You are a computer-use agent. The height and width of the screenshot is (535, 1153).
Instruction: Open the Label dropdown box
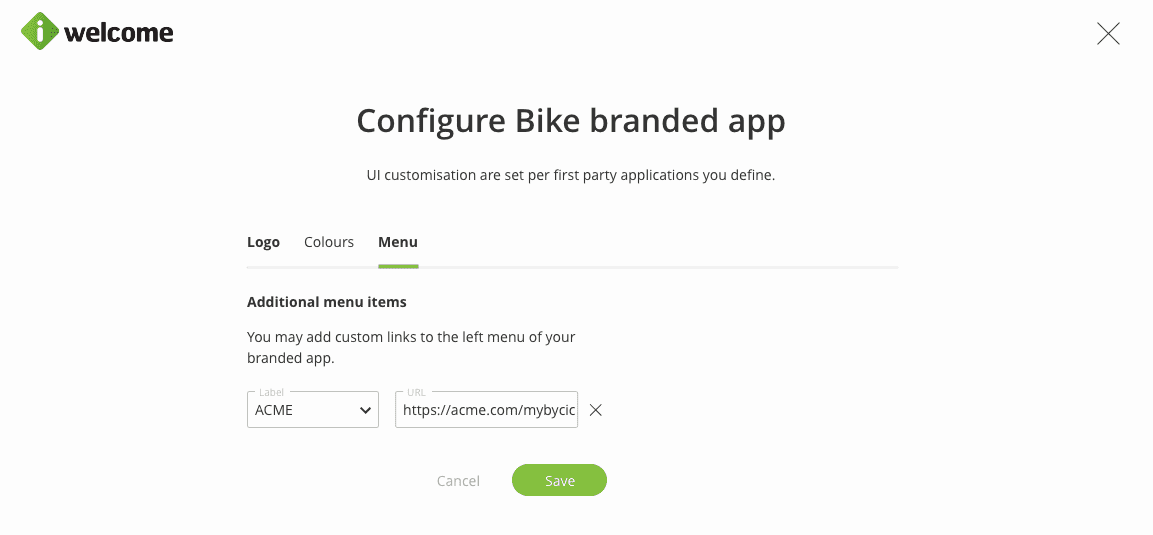click(x=312, y=410)
